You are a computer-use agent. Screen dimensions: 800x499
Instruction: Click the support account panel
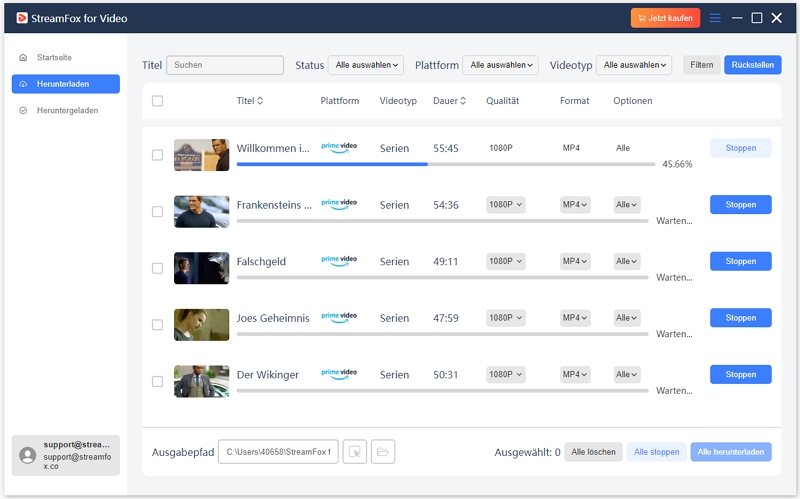pyautogui.click(x=66, y=455)
